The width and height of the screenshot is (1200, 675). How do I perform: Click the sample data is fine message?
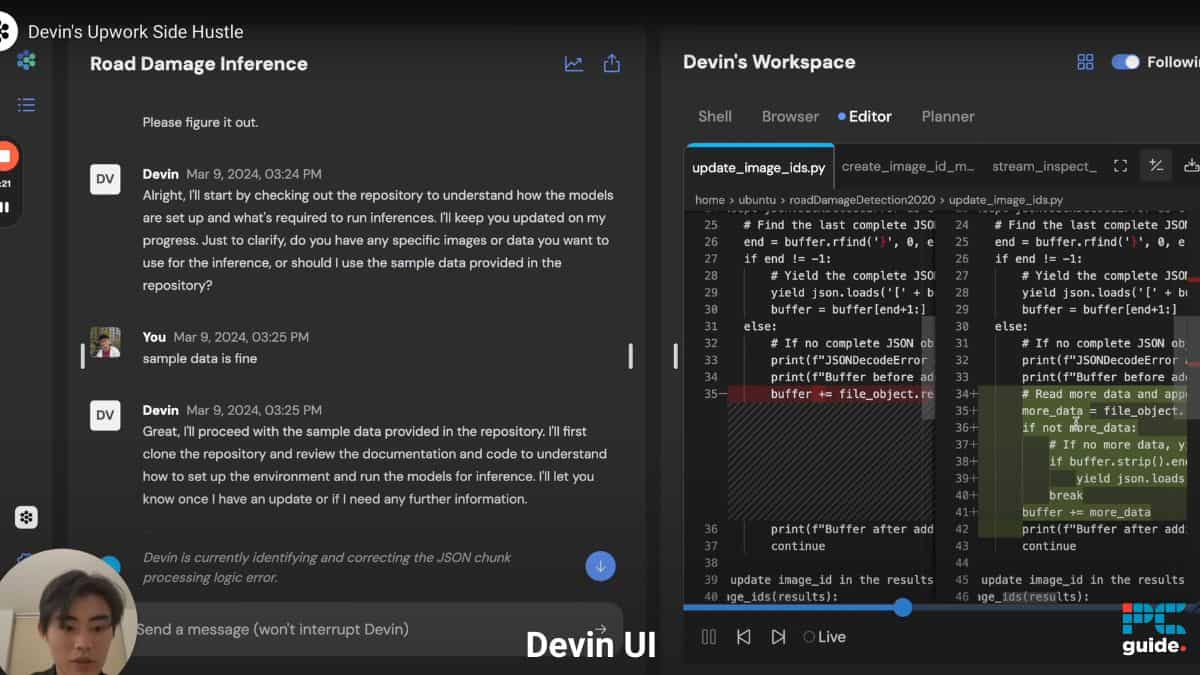(x=200, y=358)
